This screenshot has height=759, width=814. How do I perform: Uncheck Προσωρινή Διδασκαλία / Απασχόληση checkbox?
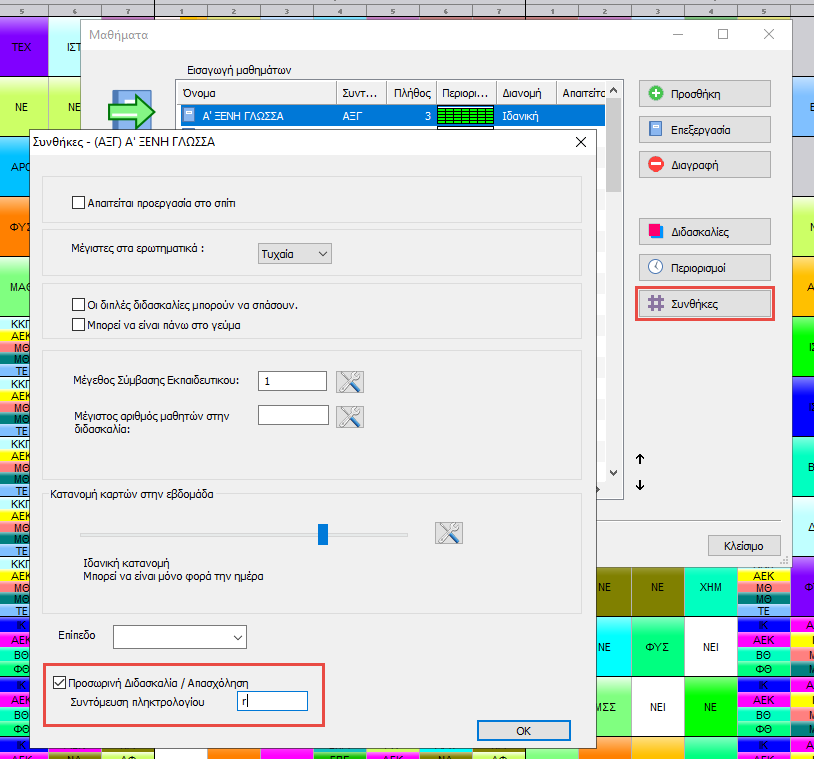pos(58,682)
